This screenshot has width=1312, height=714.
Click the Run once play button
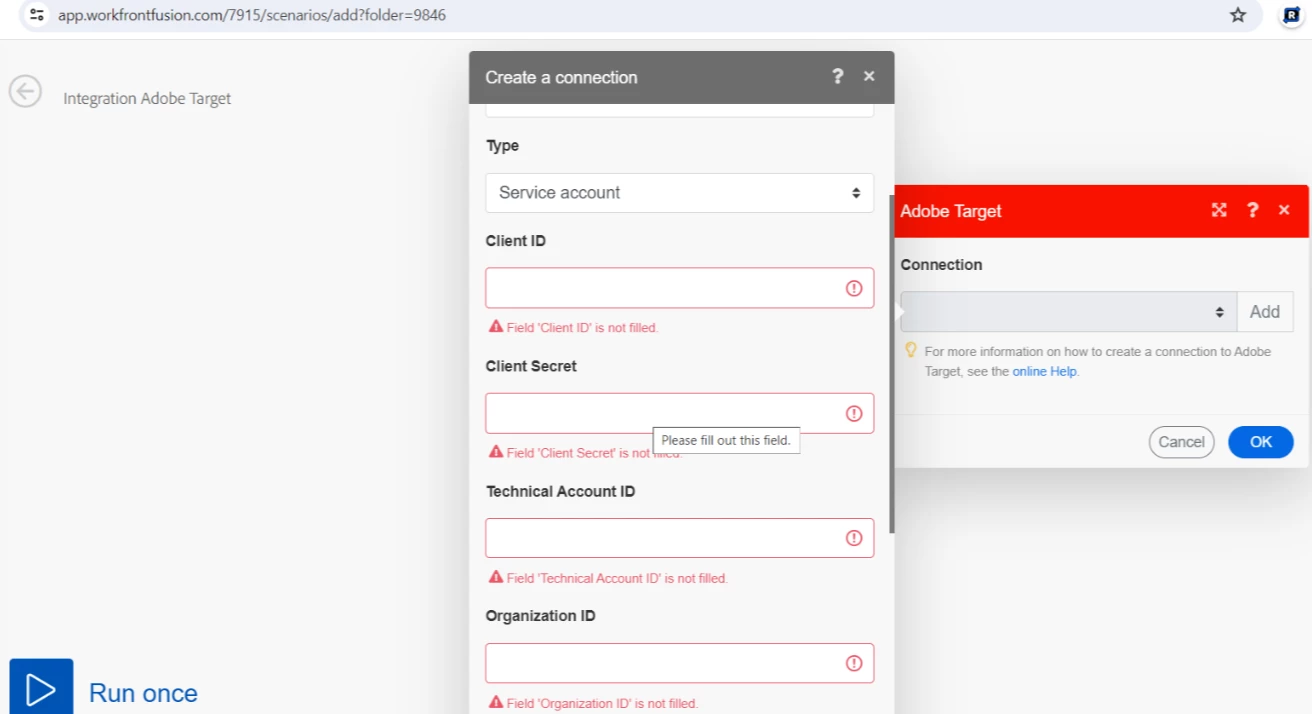pyautogui.click(x=41, y=687)
